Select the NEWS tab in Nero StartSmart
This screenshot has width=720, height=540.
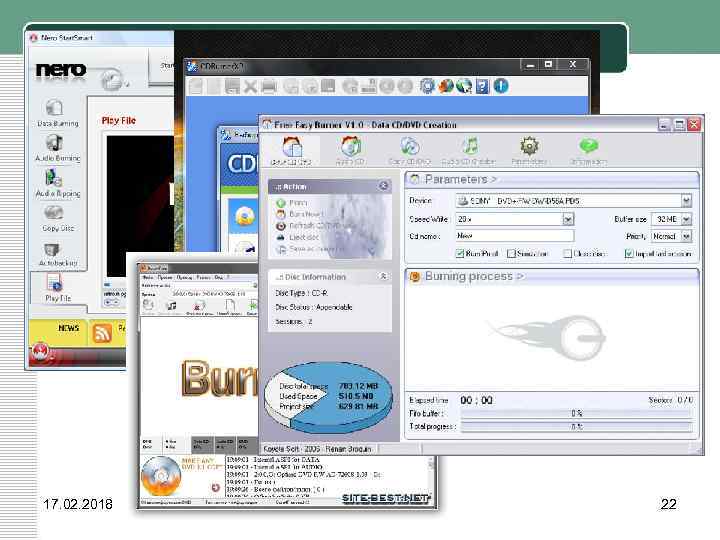click(x=68, y=328)
